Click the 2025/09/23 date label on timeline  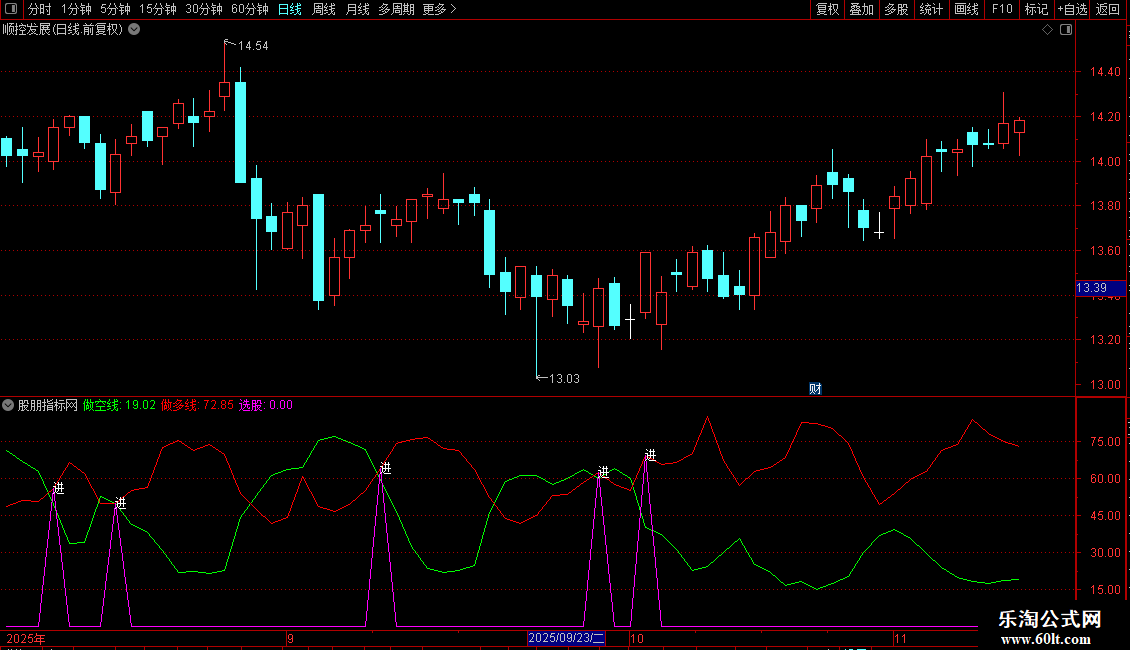click(x=566, y=638)
